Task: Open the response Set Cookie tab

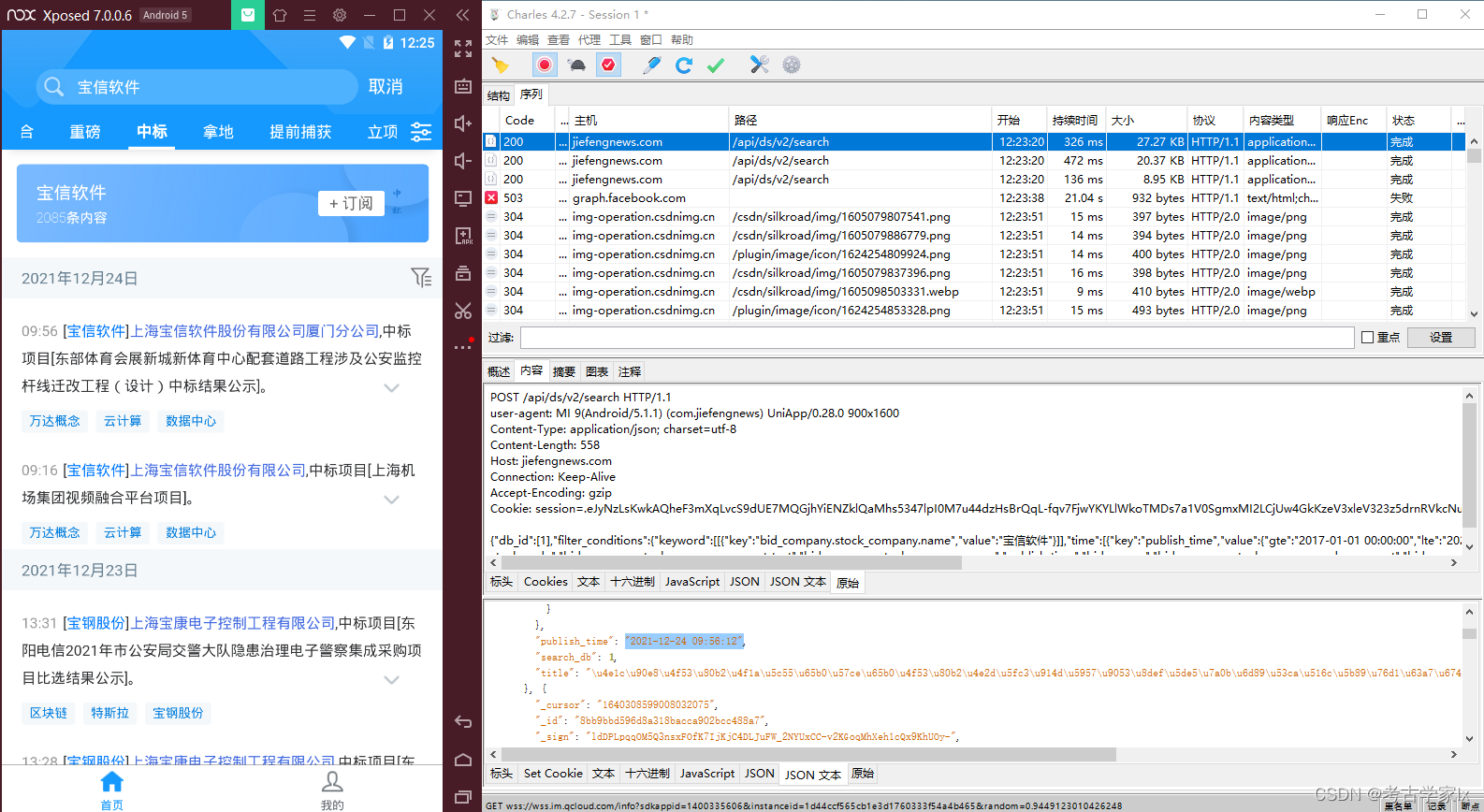Action: 553,774
